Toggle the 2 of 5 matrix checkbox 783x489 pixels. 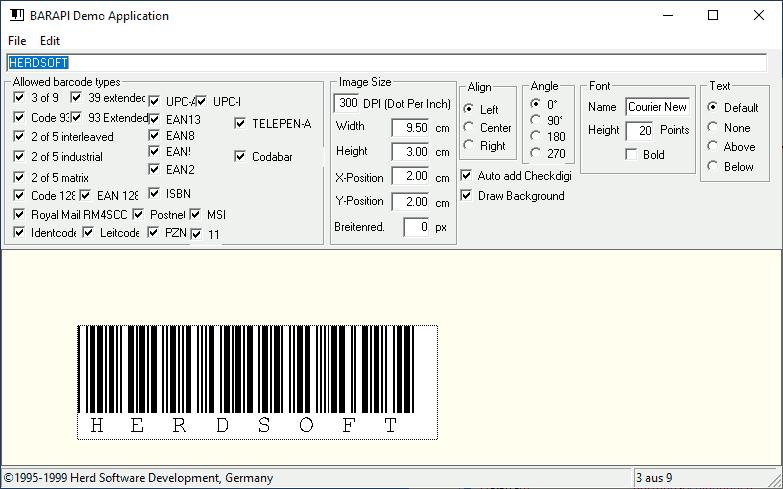tap(19, 177)
